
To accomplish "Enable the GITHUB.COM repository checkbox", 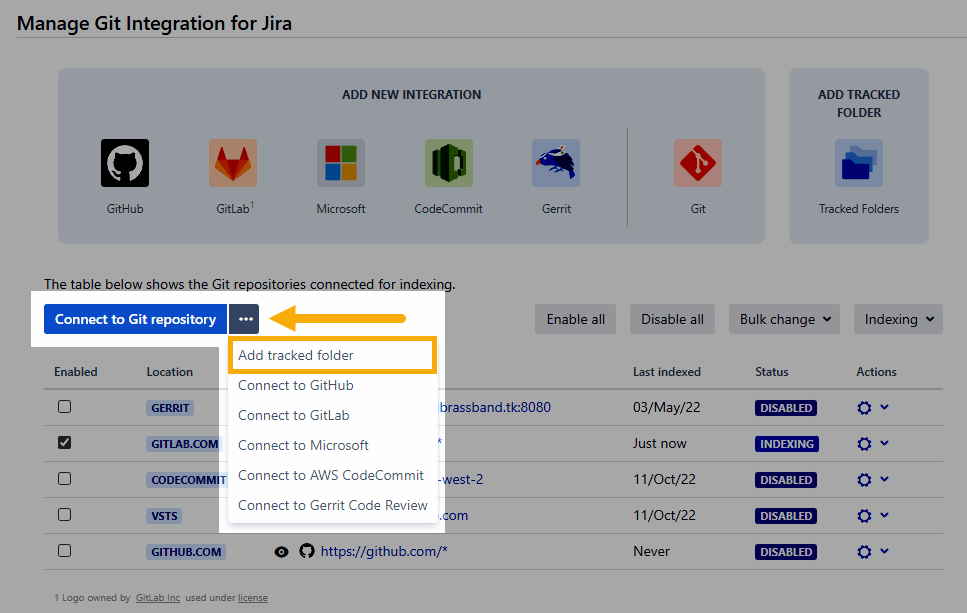I will point(65,551).
